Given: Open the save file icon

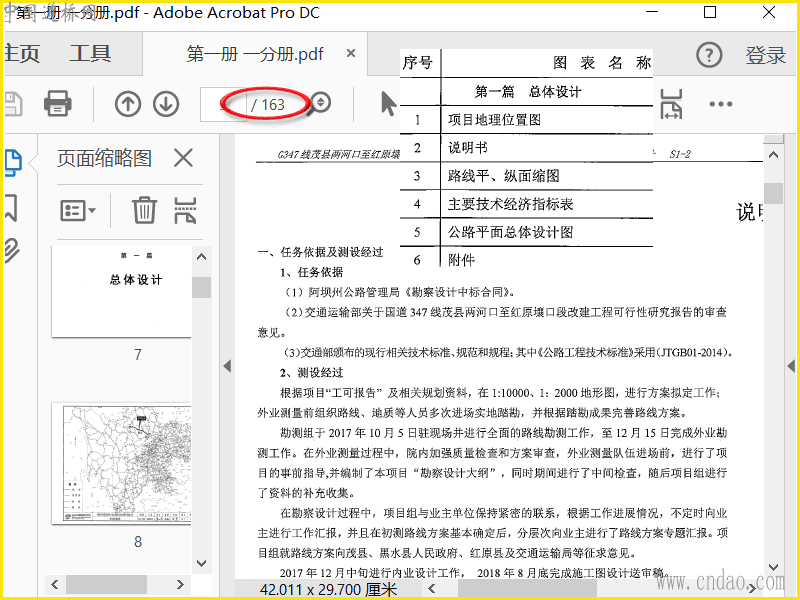Looking at the screenshot, I should [x=13, y=104].
